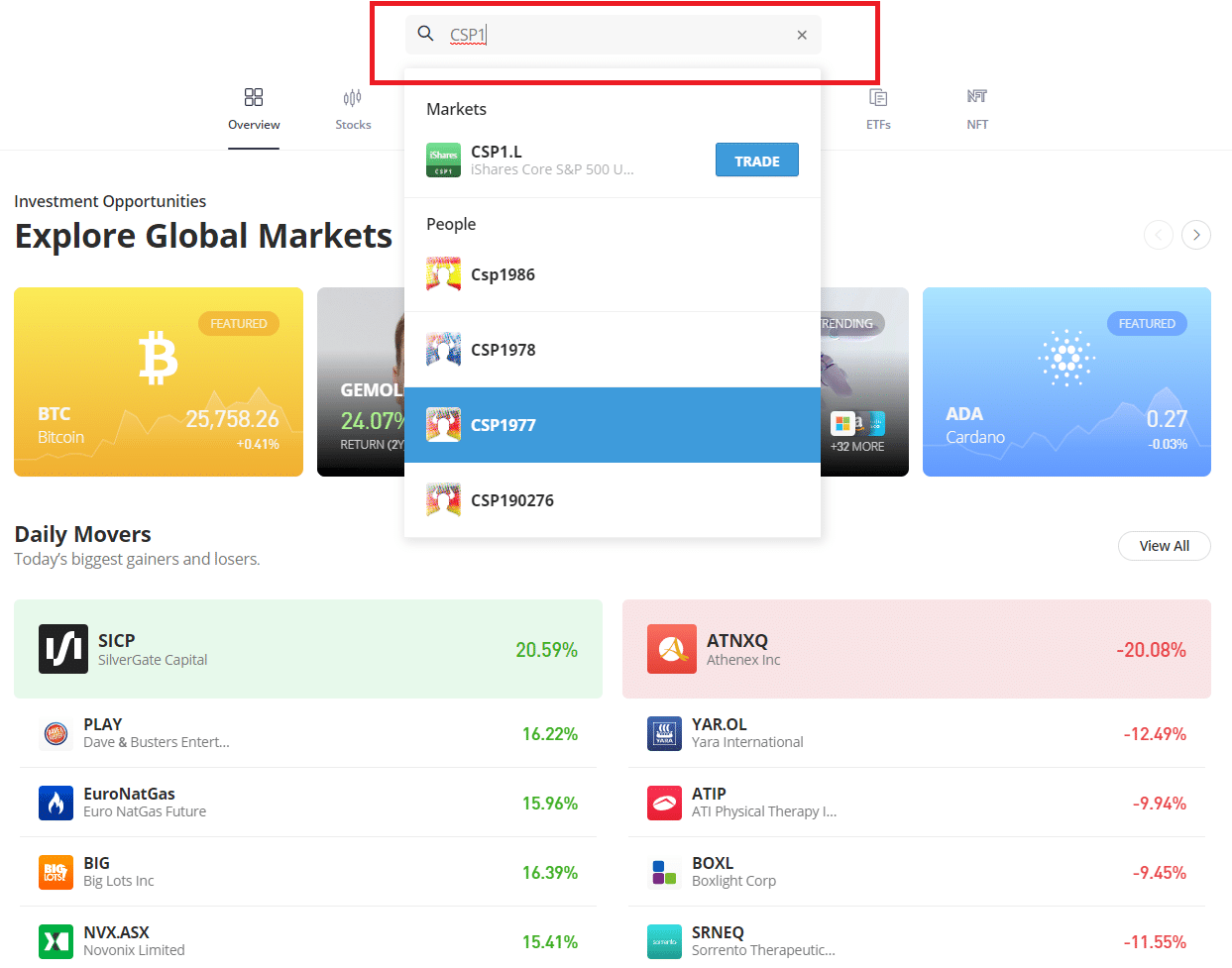The height and width of the screenshot is (968, 1232).
Task: Open the Overview tab
Action: click(254, 110)
